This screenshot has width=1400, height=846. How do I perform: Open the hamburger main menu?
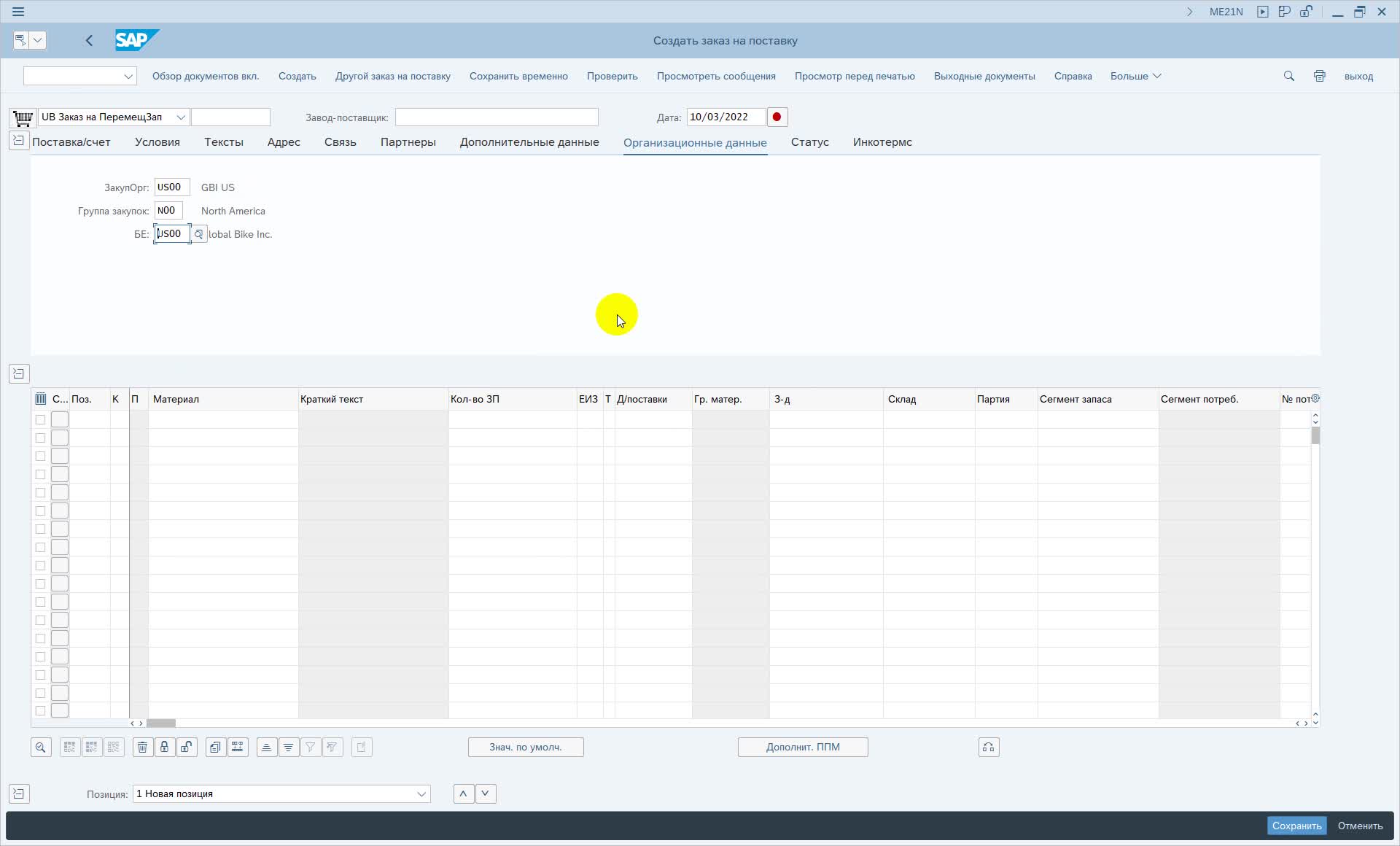click(18, 12)
